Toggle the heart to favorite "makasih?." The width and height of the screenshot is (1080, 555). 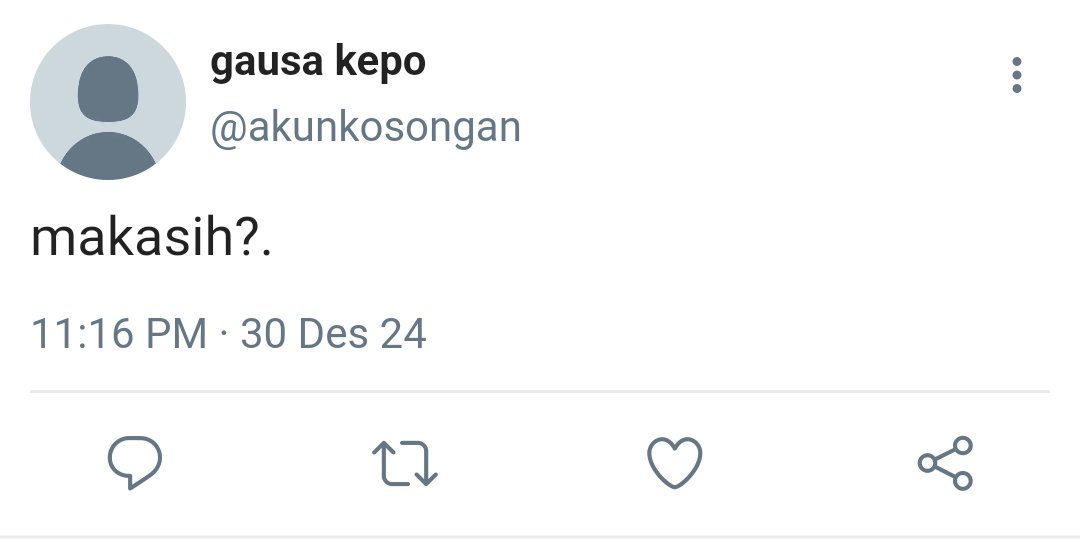675,463
